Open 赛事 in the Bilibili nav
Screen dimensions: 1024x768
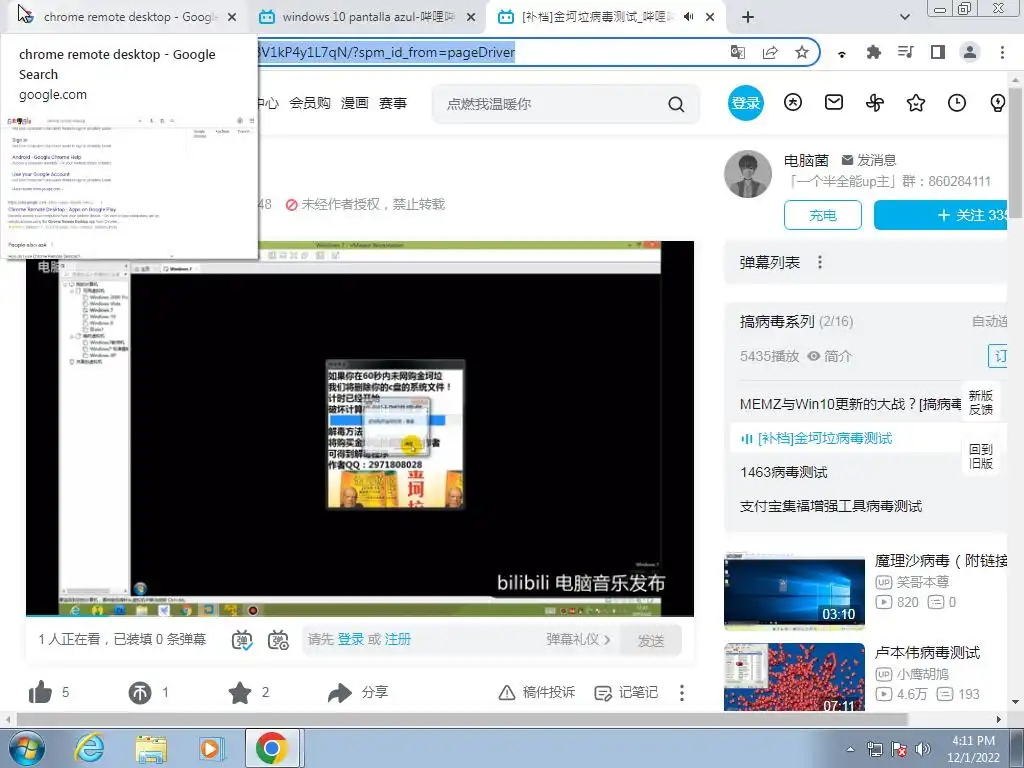(392, 103)
